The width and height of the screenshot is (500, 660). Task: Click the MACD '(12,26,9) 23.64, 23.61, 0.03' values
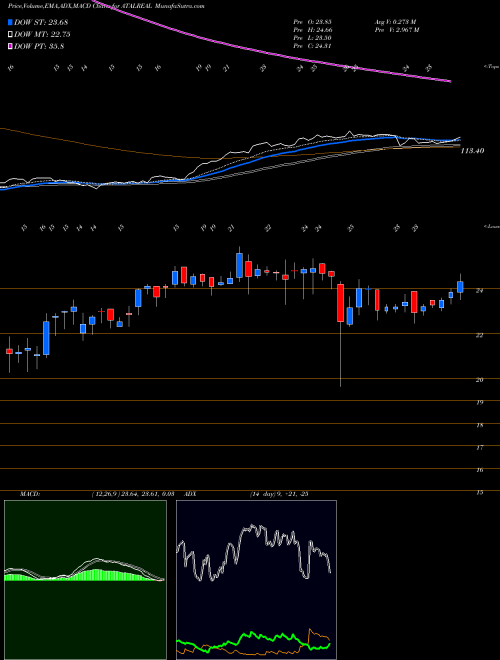tap(133, 494)
